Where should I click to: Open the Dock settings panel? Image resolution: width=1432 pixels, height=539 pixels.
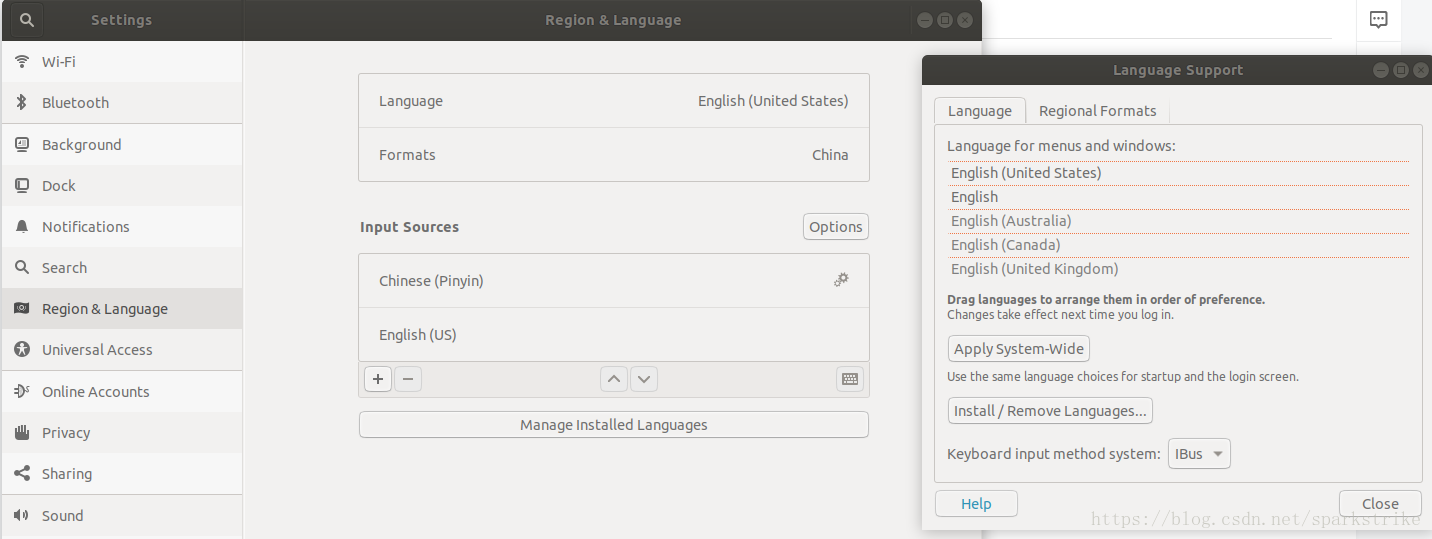coord(122,185)
